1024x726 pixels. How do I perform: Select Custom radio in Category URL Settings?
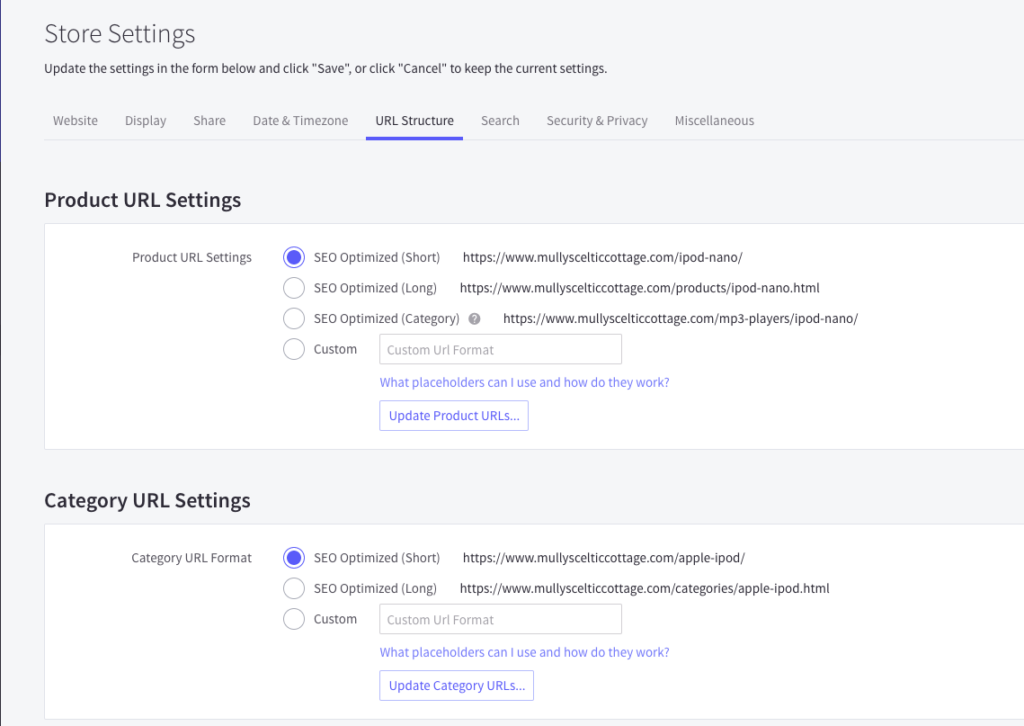pyautogui.click(x=294, y=619)
